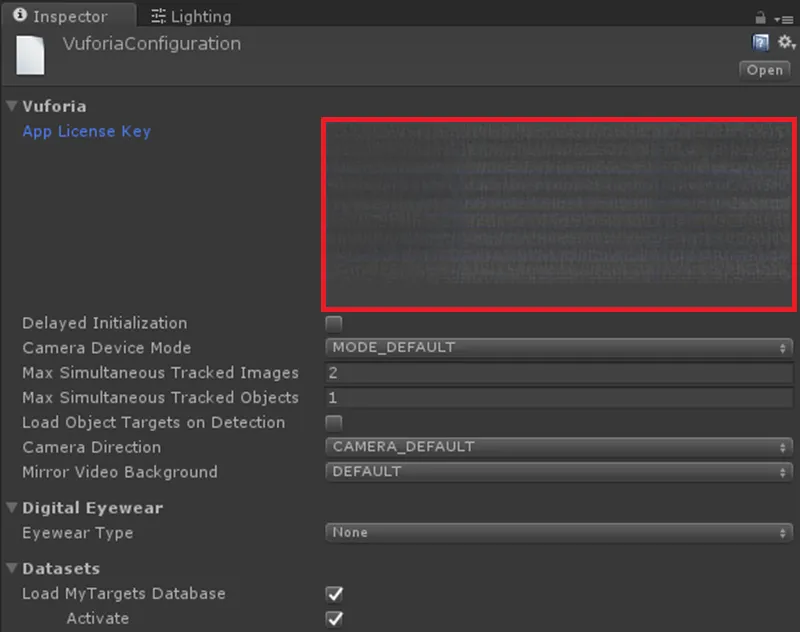800x632 pixels.
Task: Switch to the Lighting tab
Action: point(190,17)
